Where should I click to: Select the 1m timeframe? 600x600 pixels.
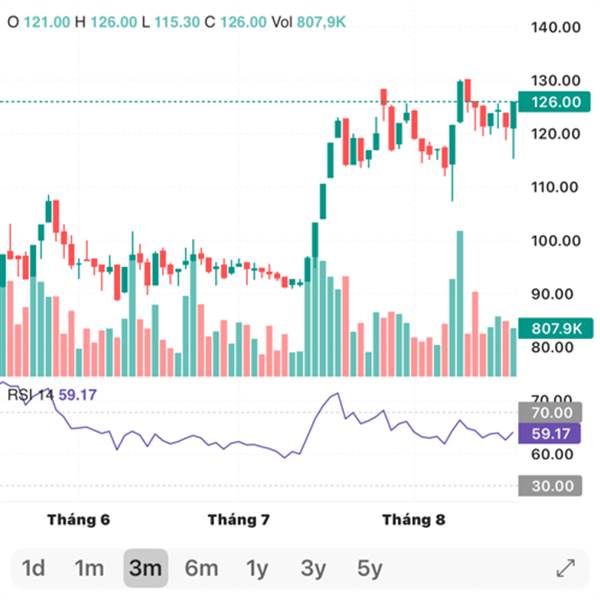pos(89,568)
